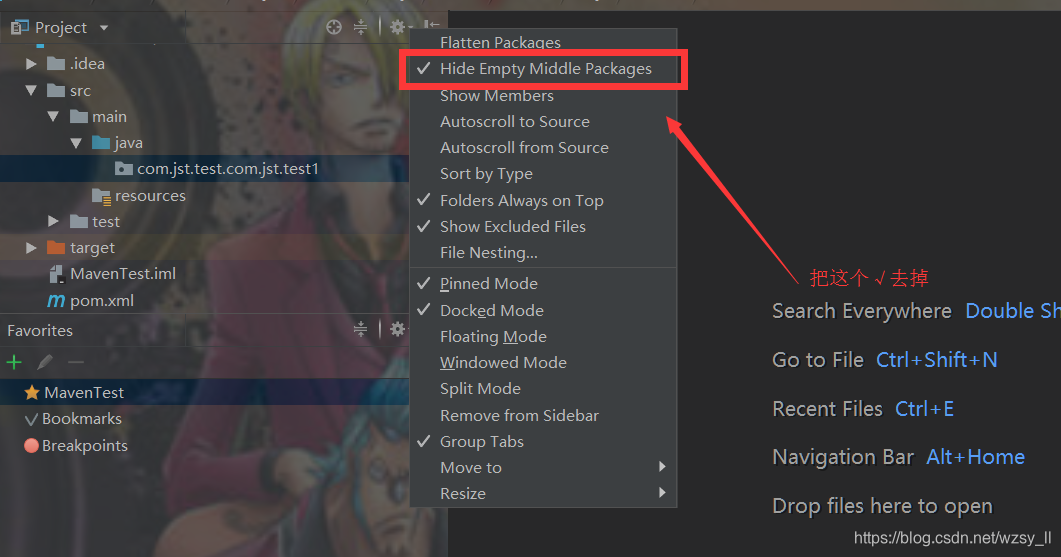The width and height of the screenshot is (1061, 557).
Task: Click the star icon beside MavenTest
Action: 32,393
